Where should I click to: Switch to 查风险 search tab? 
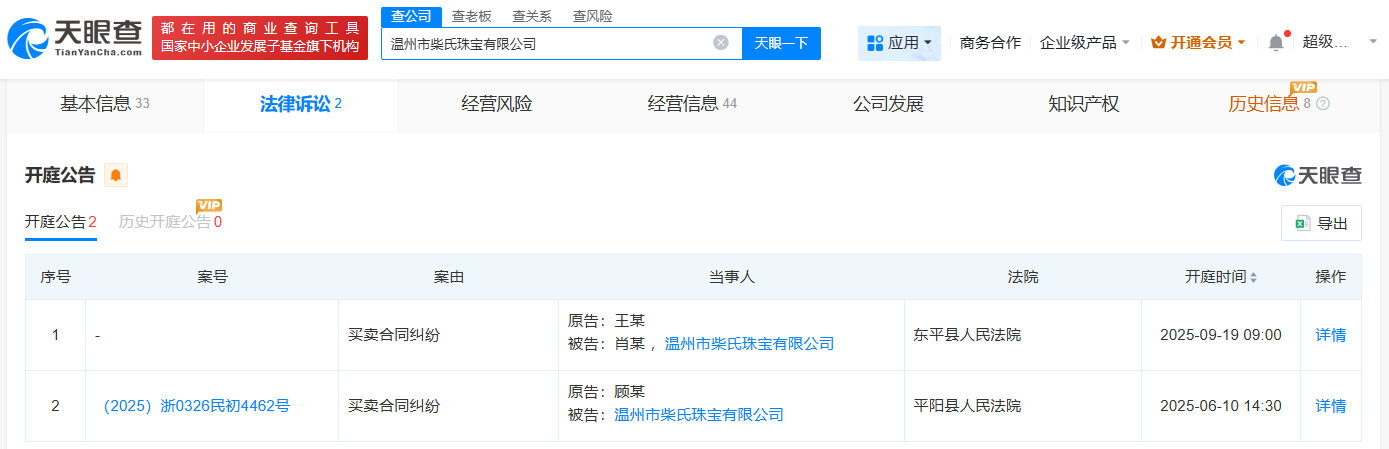click(593, 16)
